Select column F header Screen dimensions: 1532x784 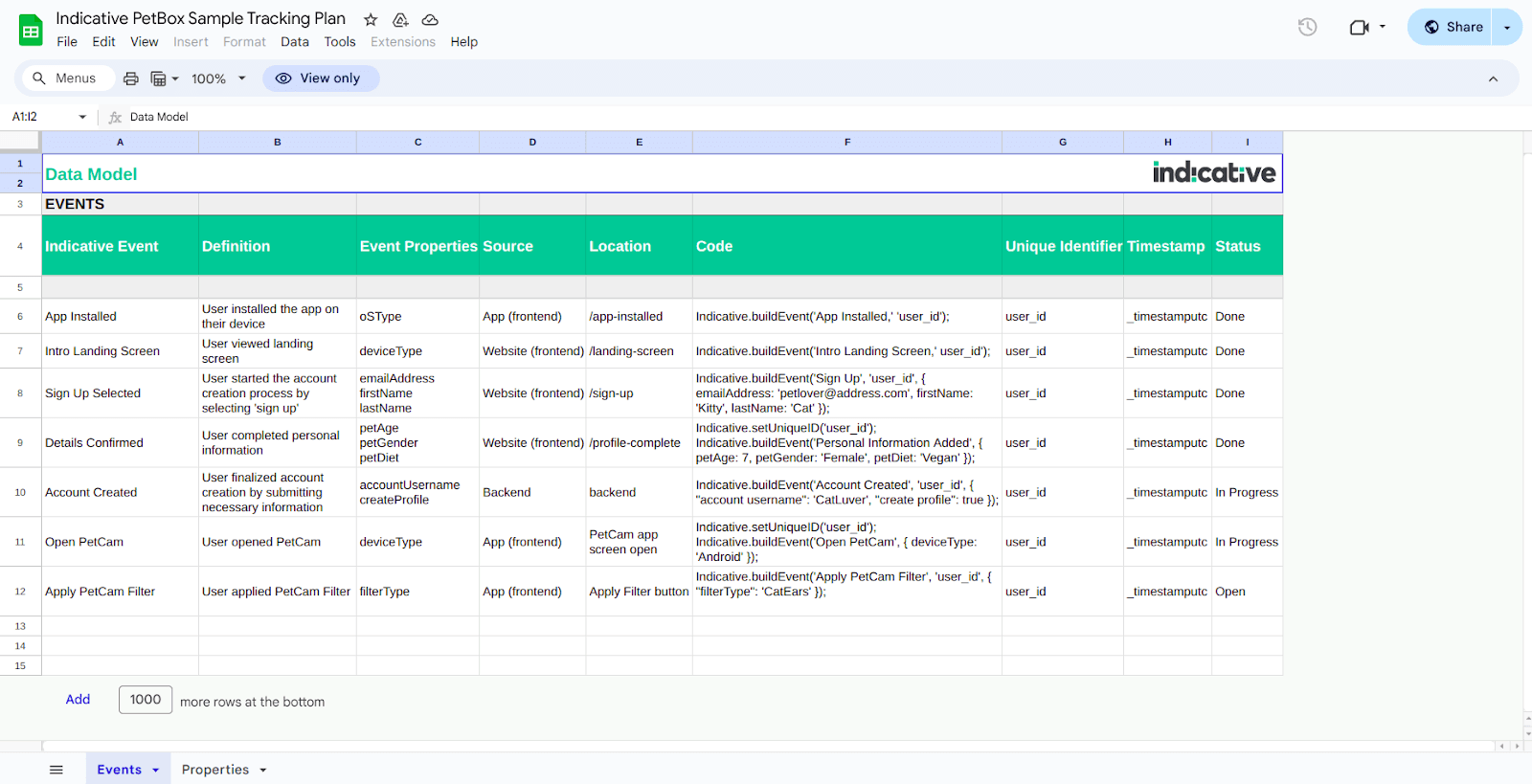click(x=847, y=142)
